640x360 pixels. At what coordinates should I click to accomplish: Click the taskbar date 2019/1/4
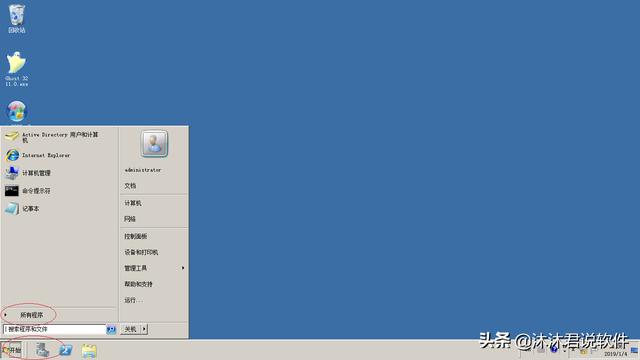pyautogui.click(x=616, y=354)
